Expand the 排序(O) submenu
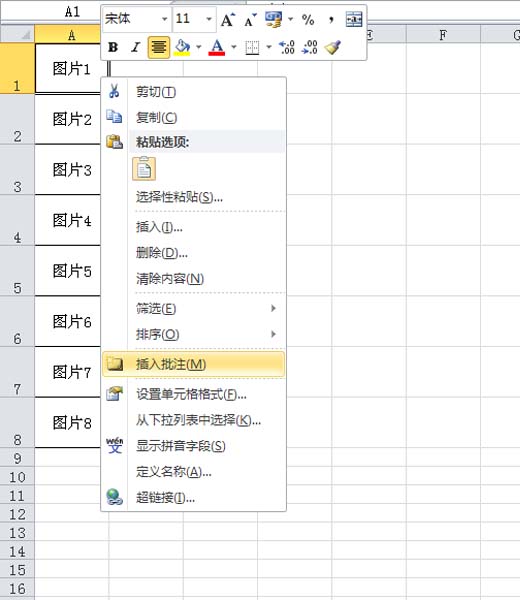This screenshot has width=520, height=600. (x=194, y=334)
